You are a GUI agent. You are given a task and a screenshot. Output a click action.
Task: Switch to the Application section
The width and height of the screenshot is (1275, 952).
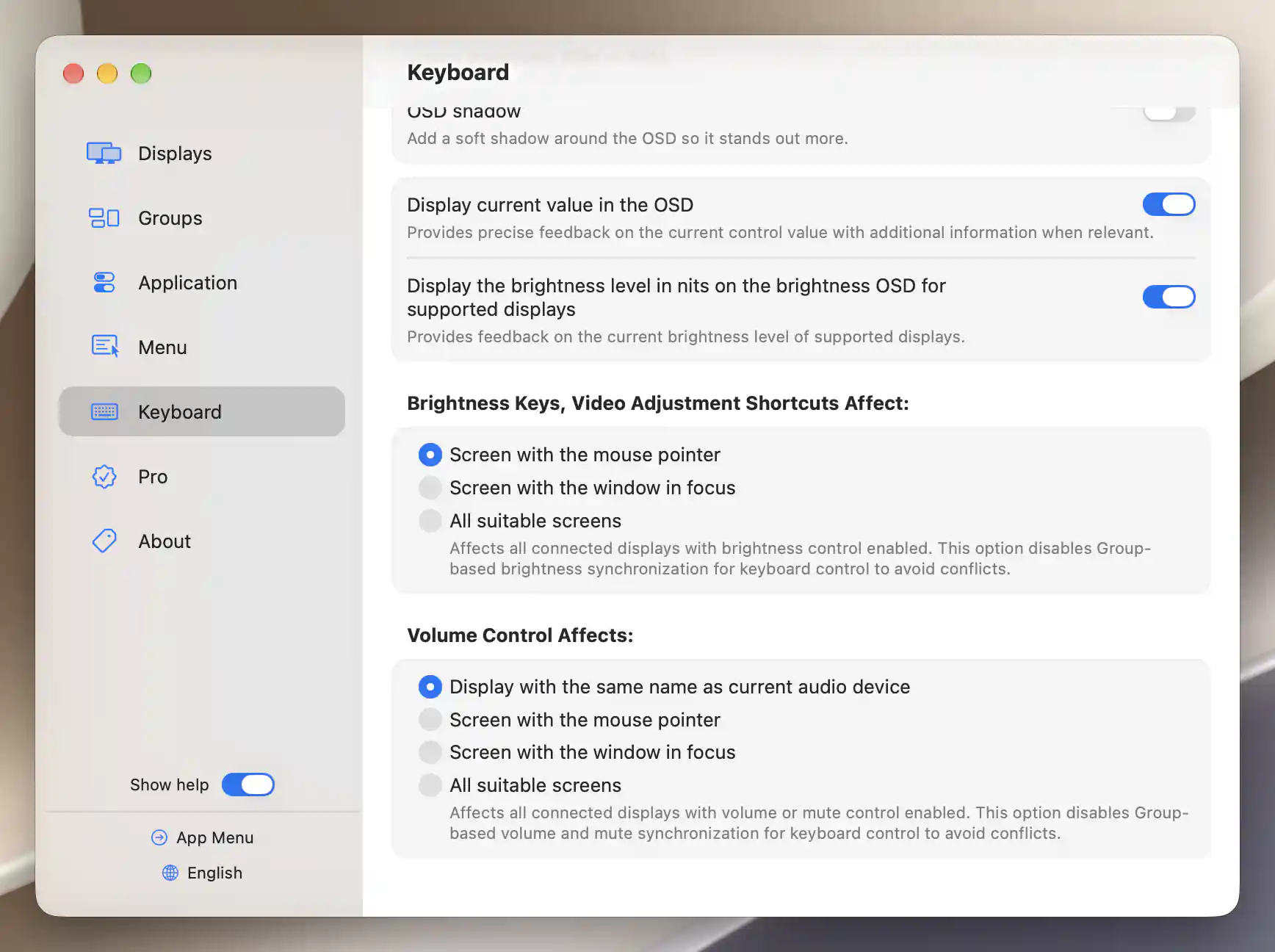[x=202, y=282]
